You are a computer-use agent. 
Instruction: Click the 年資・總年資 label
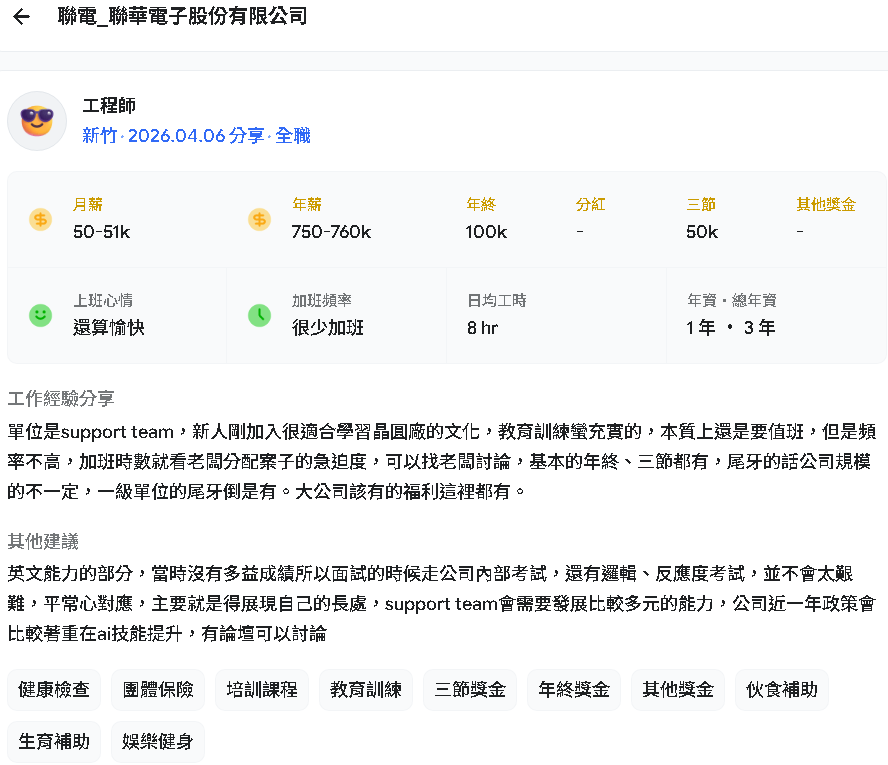point(732,301)
